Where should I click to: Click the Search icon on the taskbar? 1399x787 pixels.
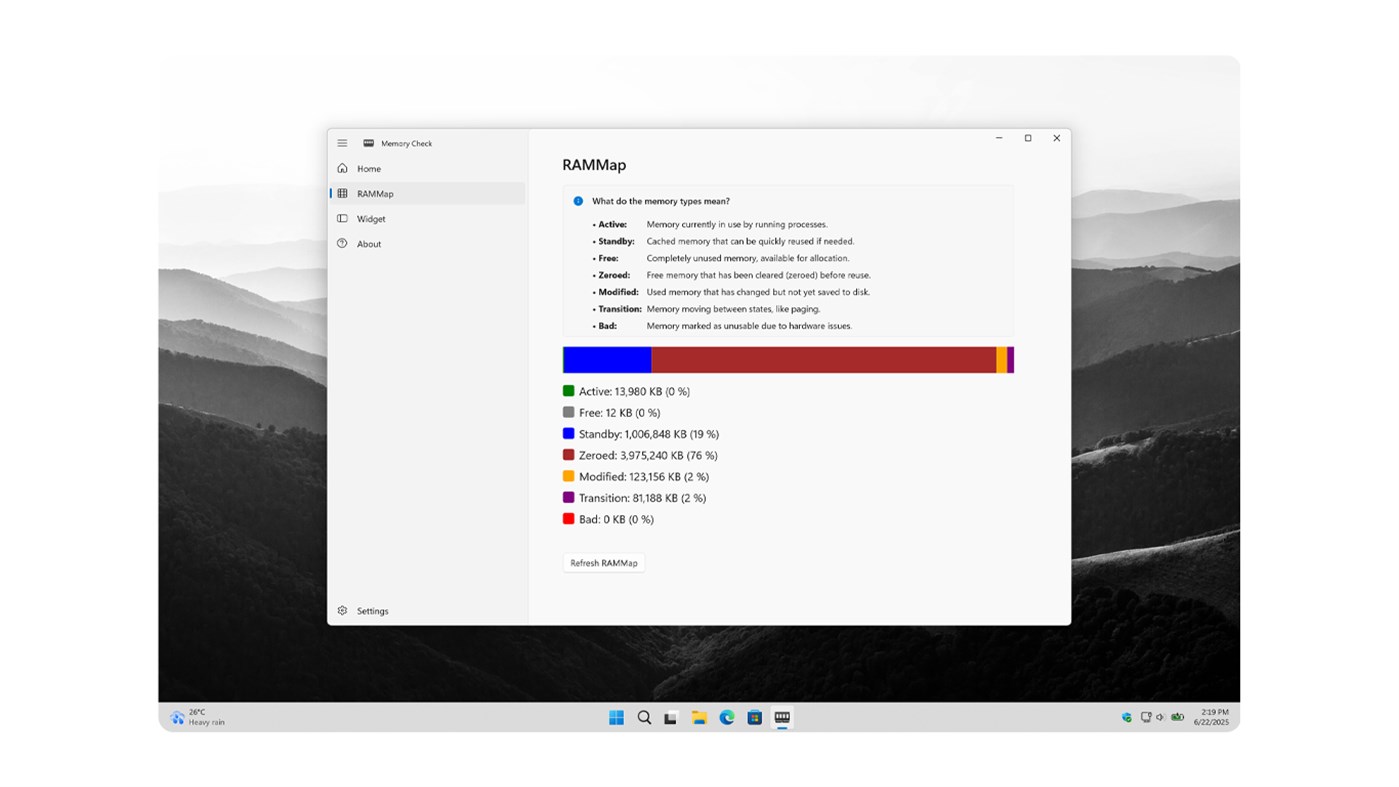coord(643,717)
